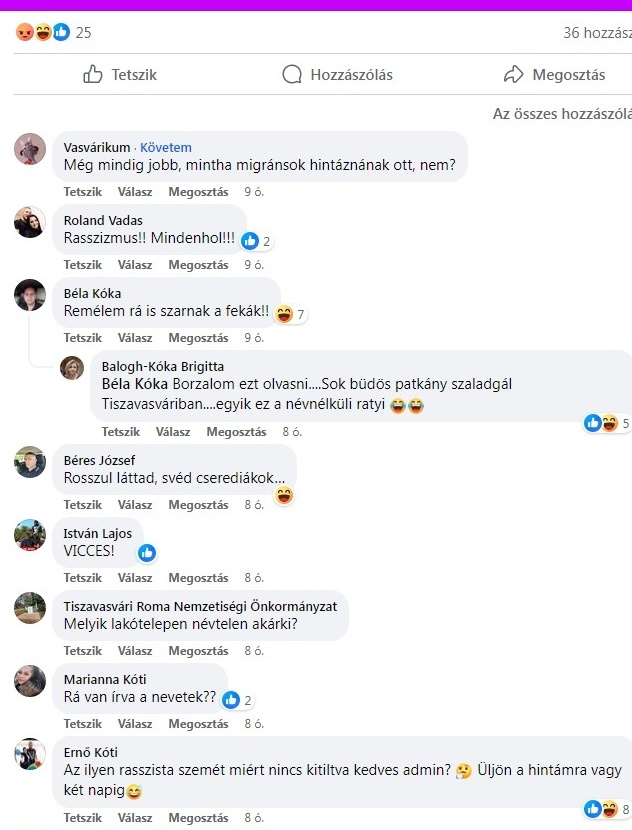
Task: Share Balogh-Kóka Brigitta's reply via Megosztás
Action: (236, 432)
